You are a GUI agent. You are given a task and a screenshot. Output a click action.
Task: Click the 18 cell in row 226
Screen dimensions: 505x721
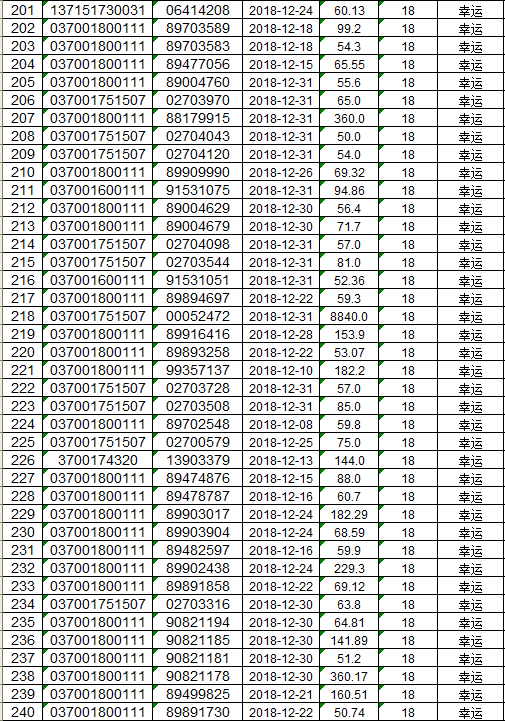(408, 460)
